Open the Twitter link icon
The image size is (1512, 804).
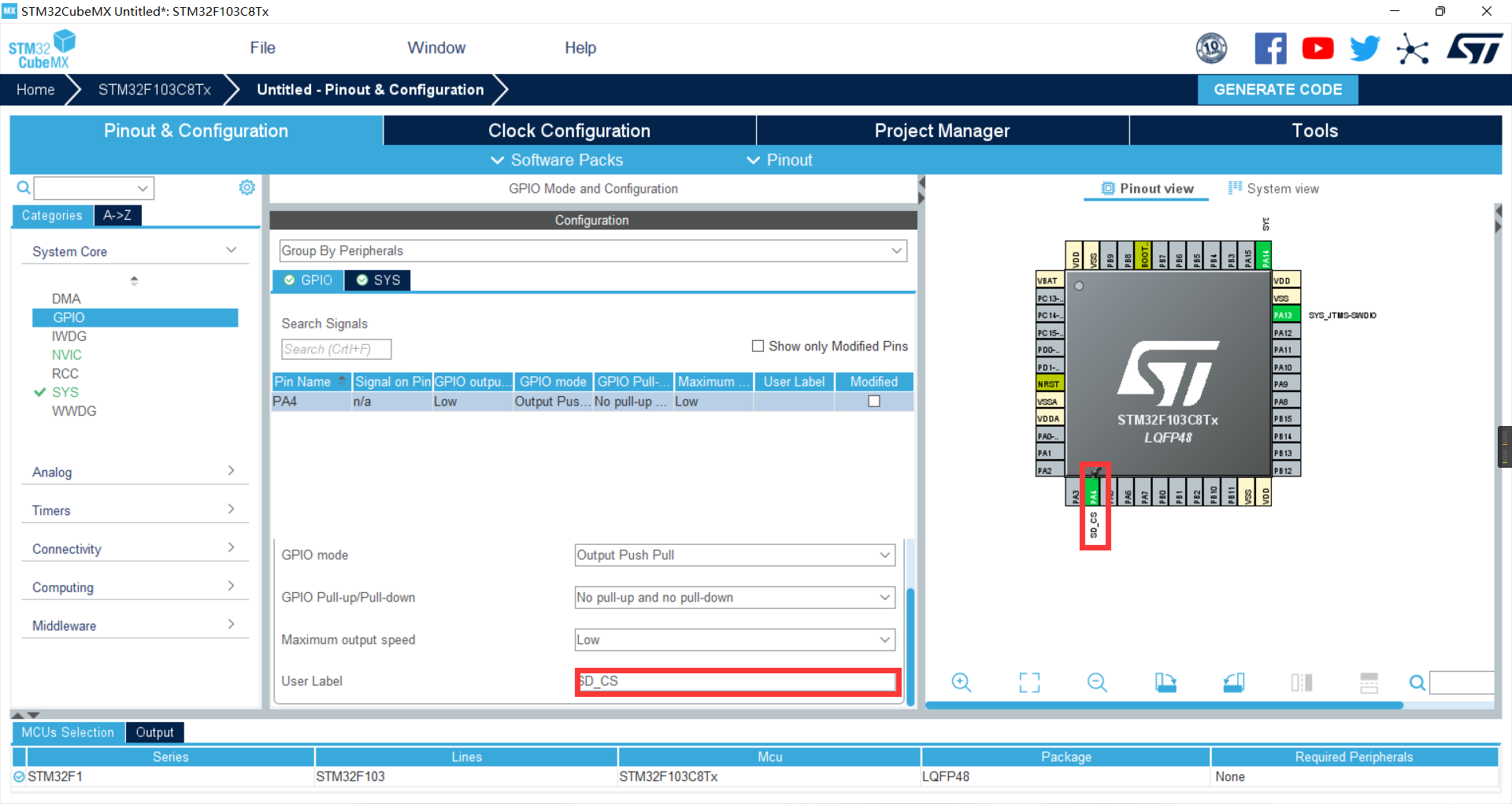tap(1365, 49)
